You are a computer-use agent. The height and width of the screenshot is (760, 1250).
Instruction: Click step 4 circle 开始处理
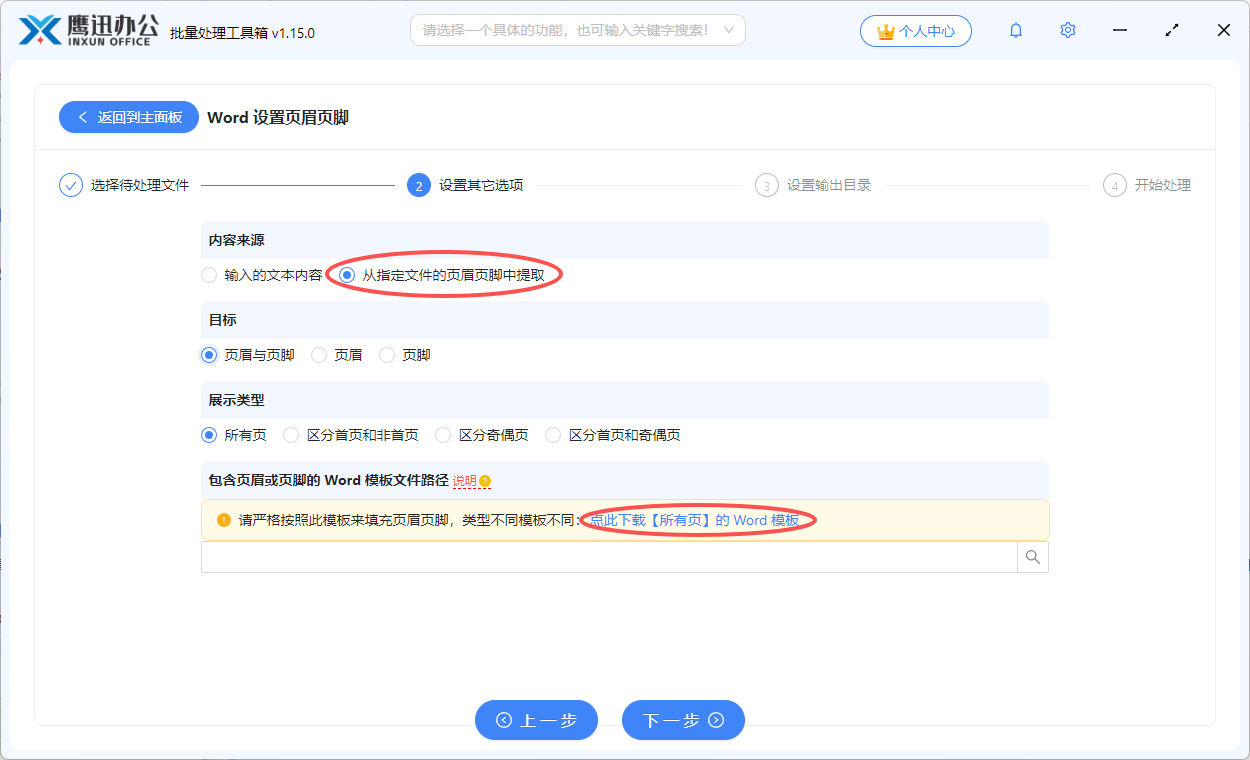coord(1115,185)
